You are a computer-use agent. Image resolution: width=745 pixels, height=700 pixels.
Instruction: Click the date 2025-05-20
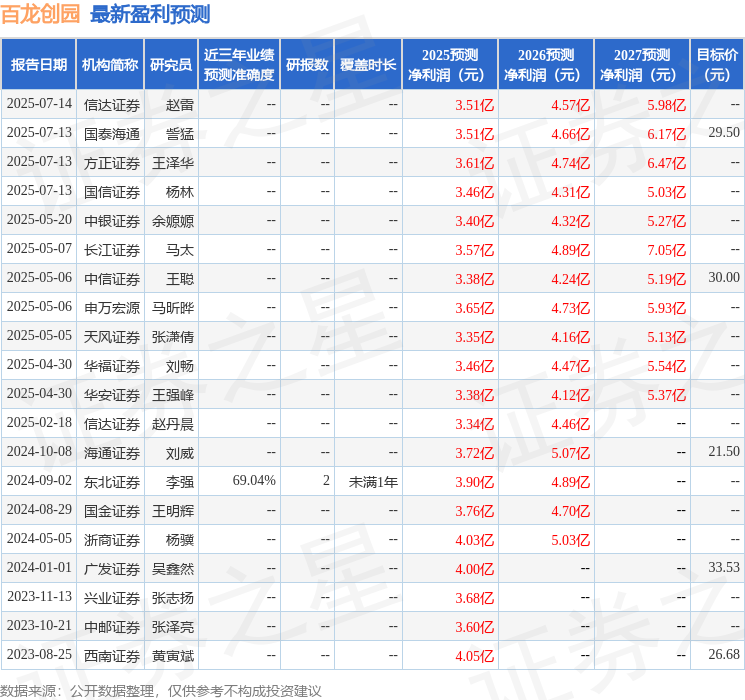[39, 220]
